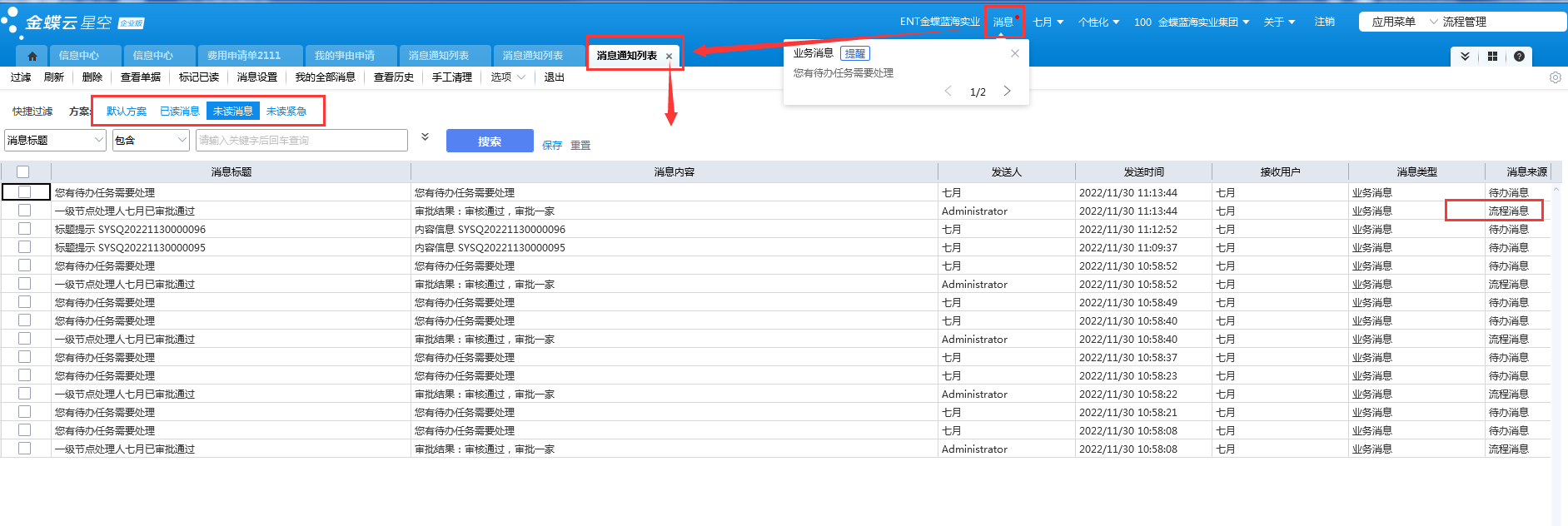Click the 消息标题 column header
The image size is (1568, 526).
click(x=231, y=171)
